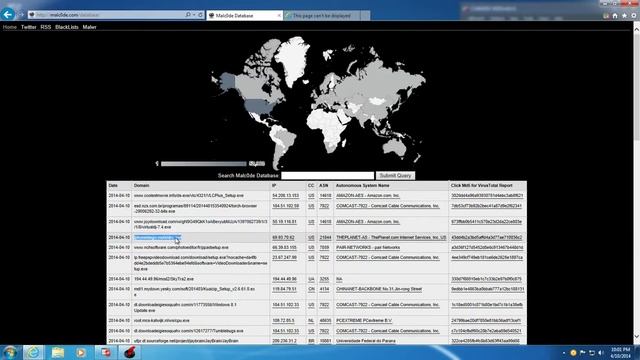Viewport: 640px width, 360px height.
Task: Open a new blank tab
Action: pyautogui.click(x=365, y=16)
